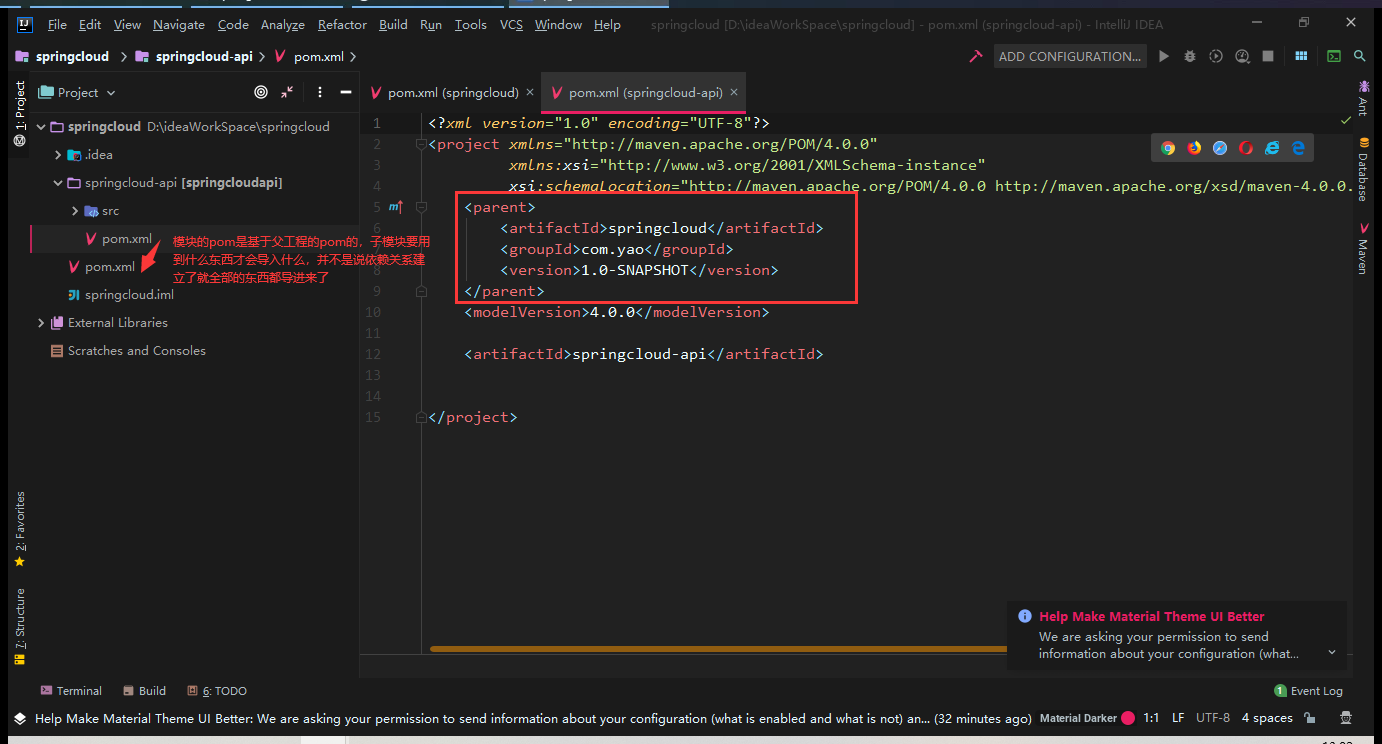The width and height of the screenshot is (1382, 744).
Task: Open Project panel options three-dot icon
Action: coord(320,92)
